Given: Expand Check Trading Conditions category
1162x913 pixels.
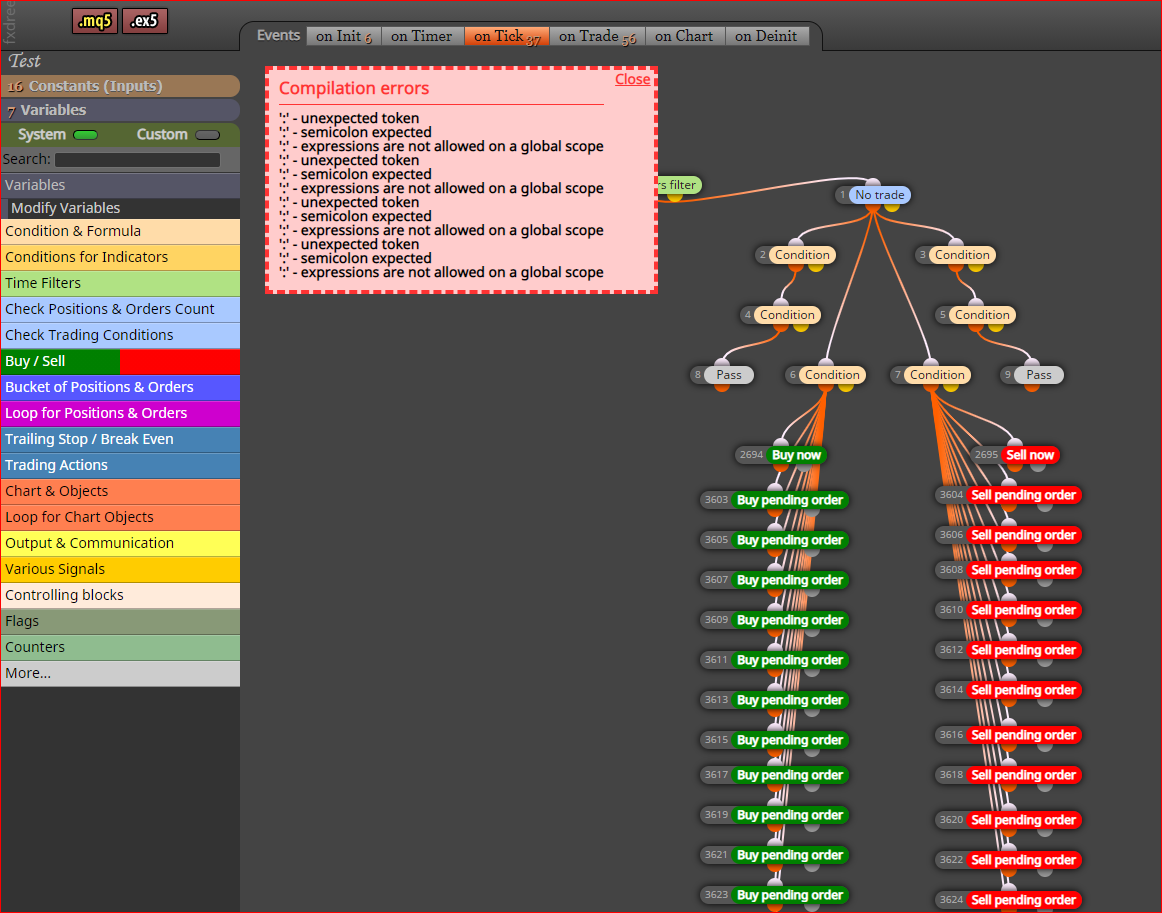Looking at the screenshot, I should (x=120, y=335).
